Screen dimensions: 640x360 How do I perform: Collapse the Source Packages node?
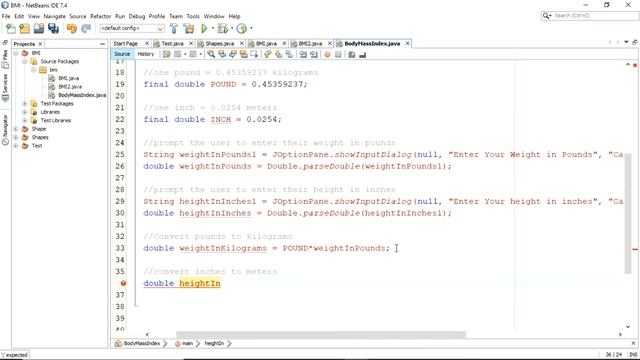tap(24, 61)
